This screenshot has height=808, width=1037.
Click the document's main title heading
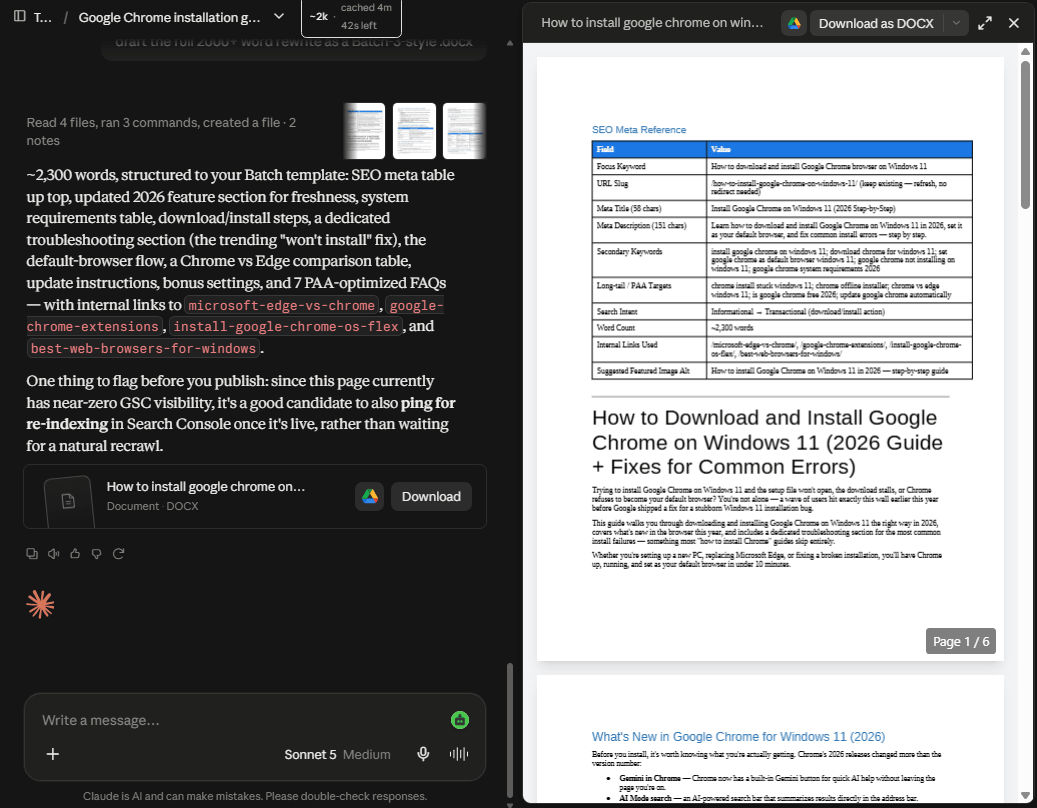point(767,442)
